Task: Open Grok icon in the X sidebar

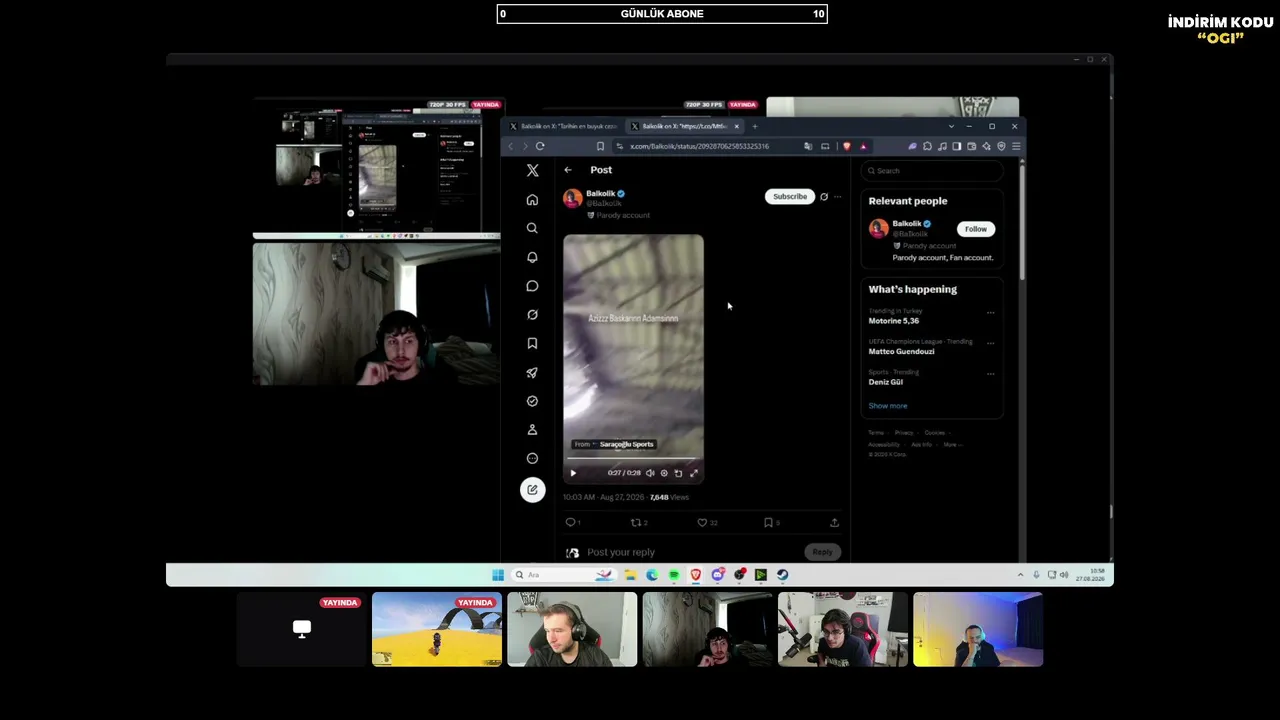Action: (532, 315)
